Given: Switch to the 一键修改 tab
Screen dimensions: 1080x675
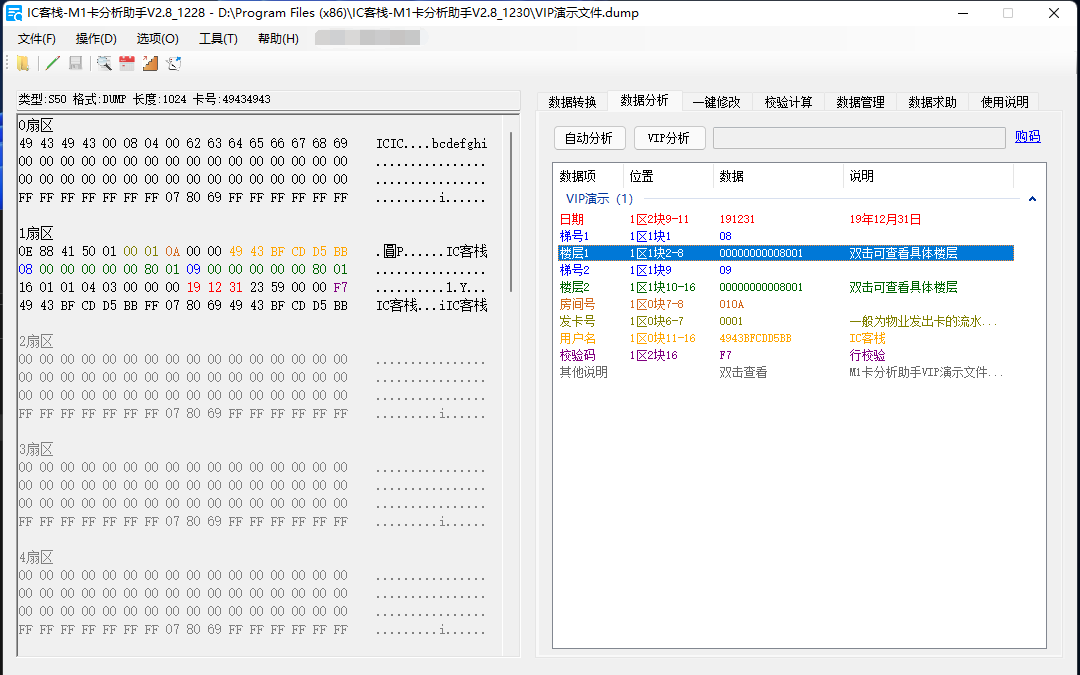Looking at the screenshot, I should click(716, 102).
